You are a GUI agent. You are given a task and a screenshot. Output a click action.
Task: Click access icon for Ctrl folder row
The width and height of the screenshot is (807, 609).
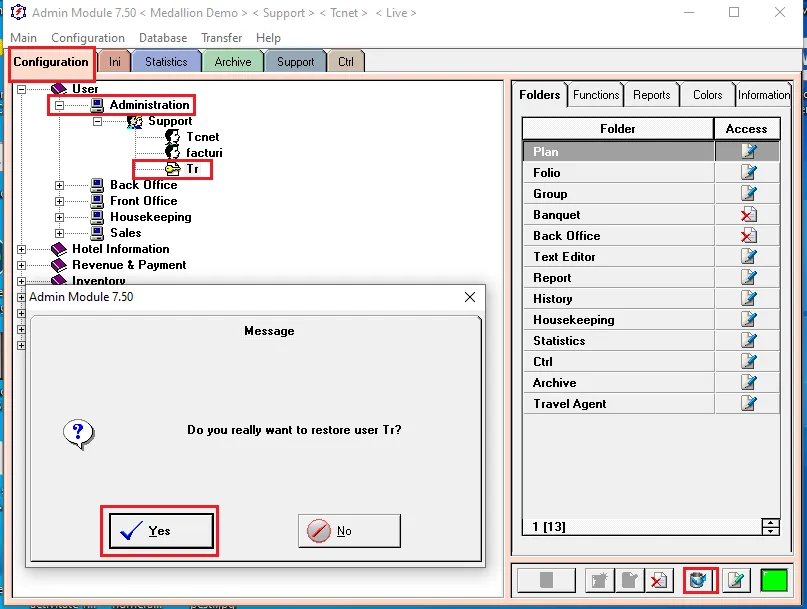[748, 361]
